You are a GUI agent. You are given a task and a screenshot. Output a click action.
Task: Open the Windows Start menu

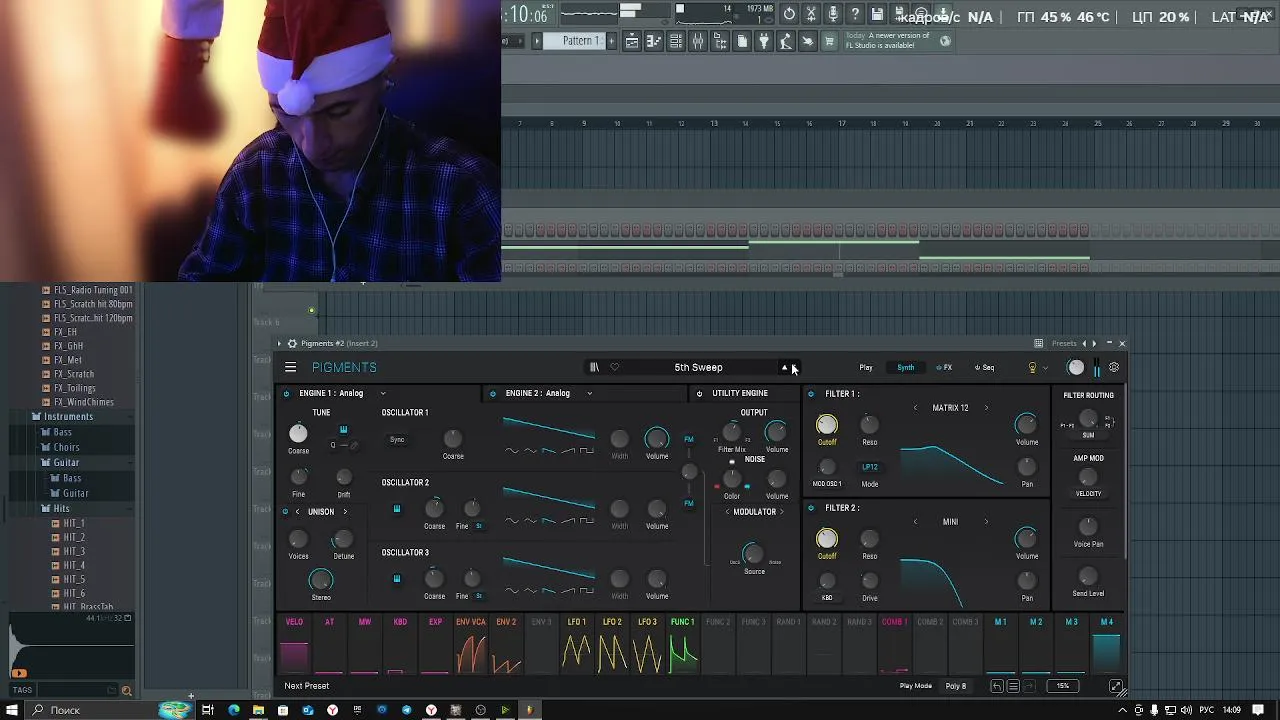(x=12, y=710)
